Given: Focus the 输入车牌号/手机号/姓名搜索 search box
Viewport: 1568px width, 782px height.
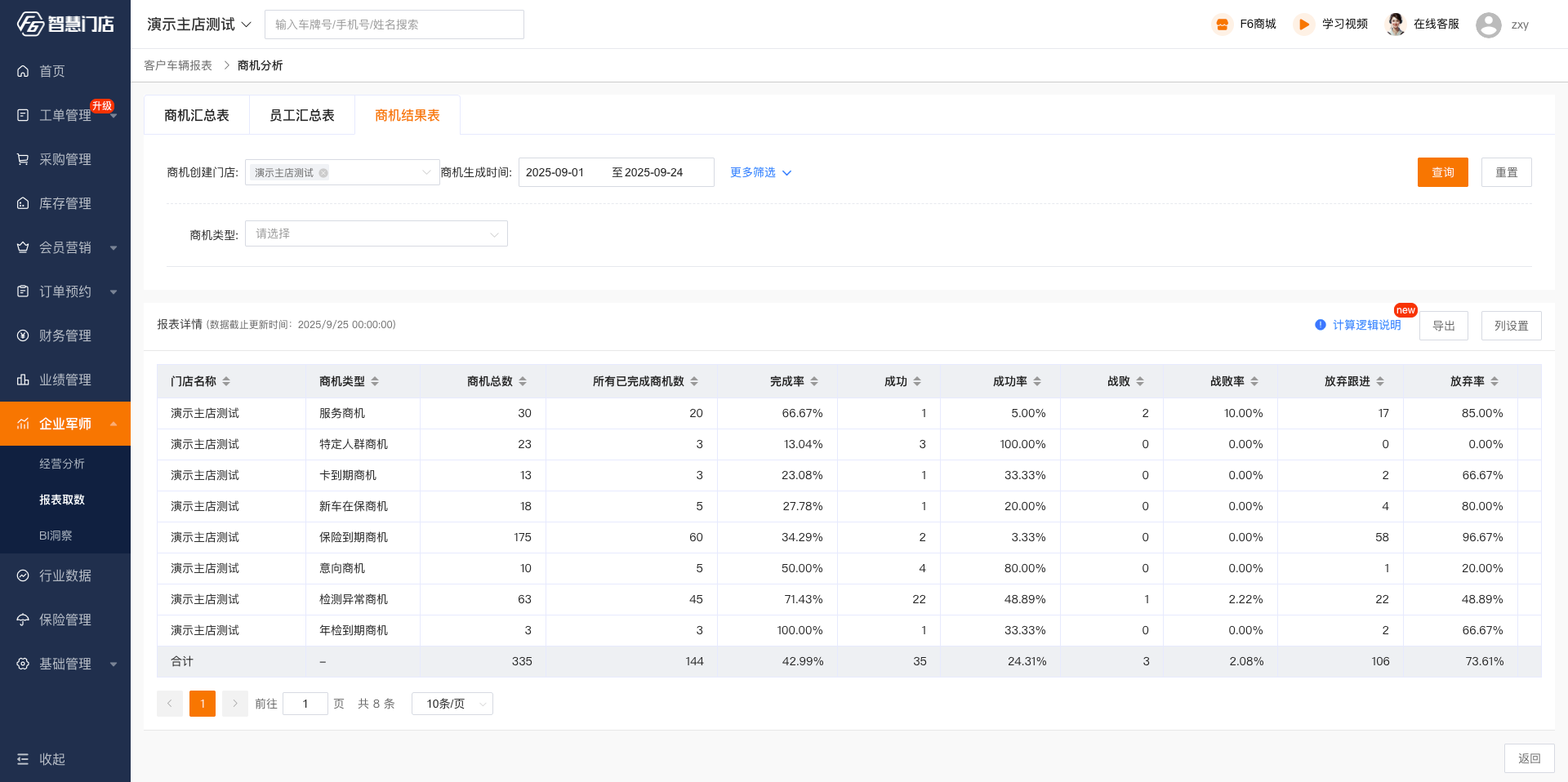Looking at the screenshot, I should [x=394, y=24].
